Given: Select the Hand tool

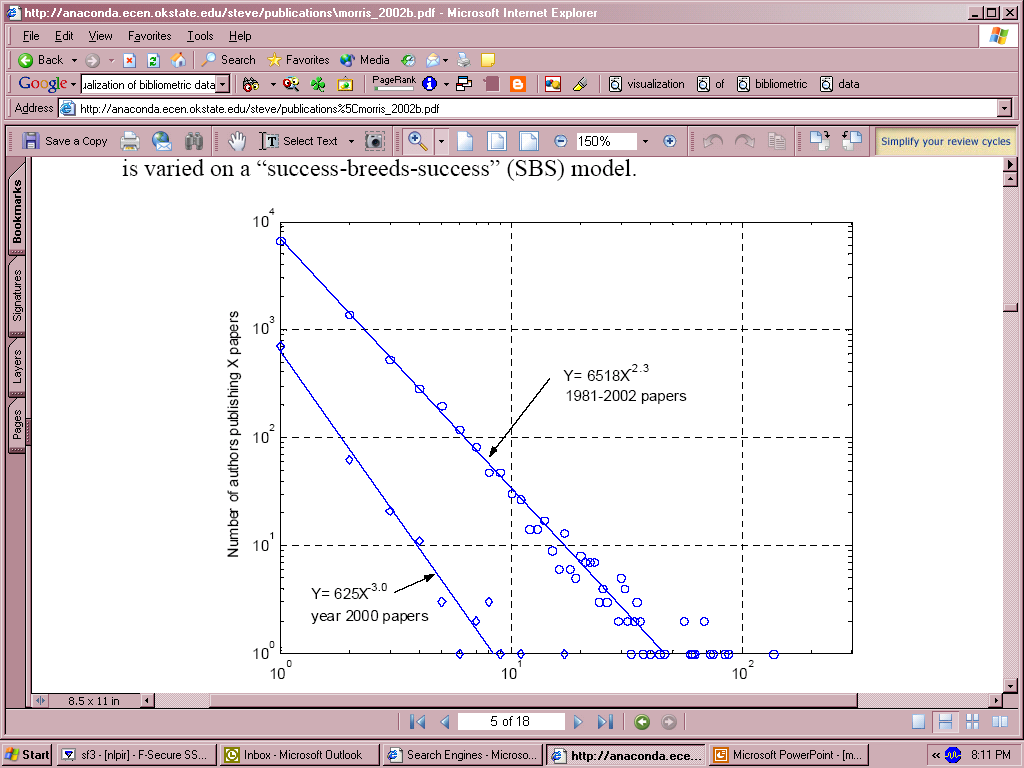Looking at the screenshot, I should click(x=237, y=141).
